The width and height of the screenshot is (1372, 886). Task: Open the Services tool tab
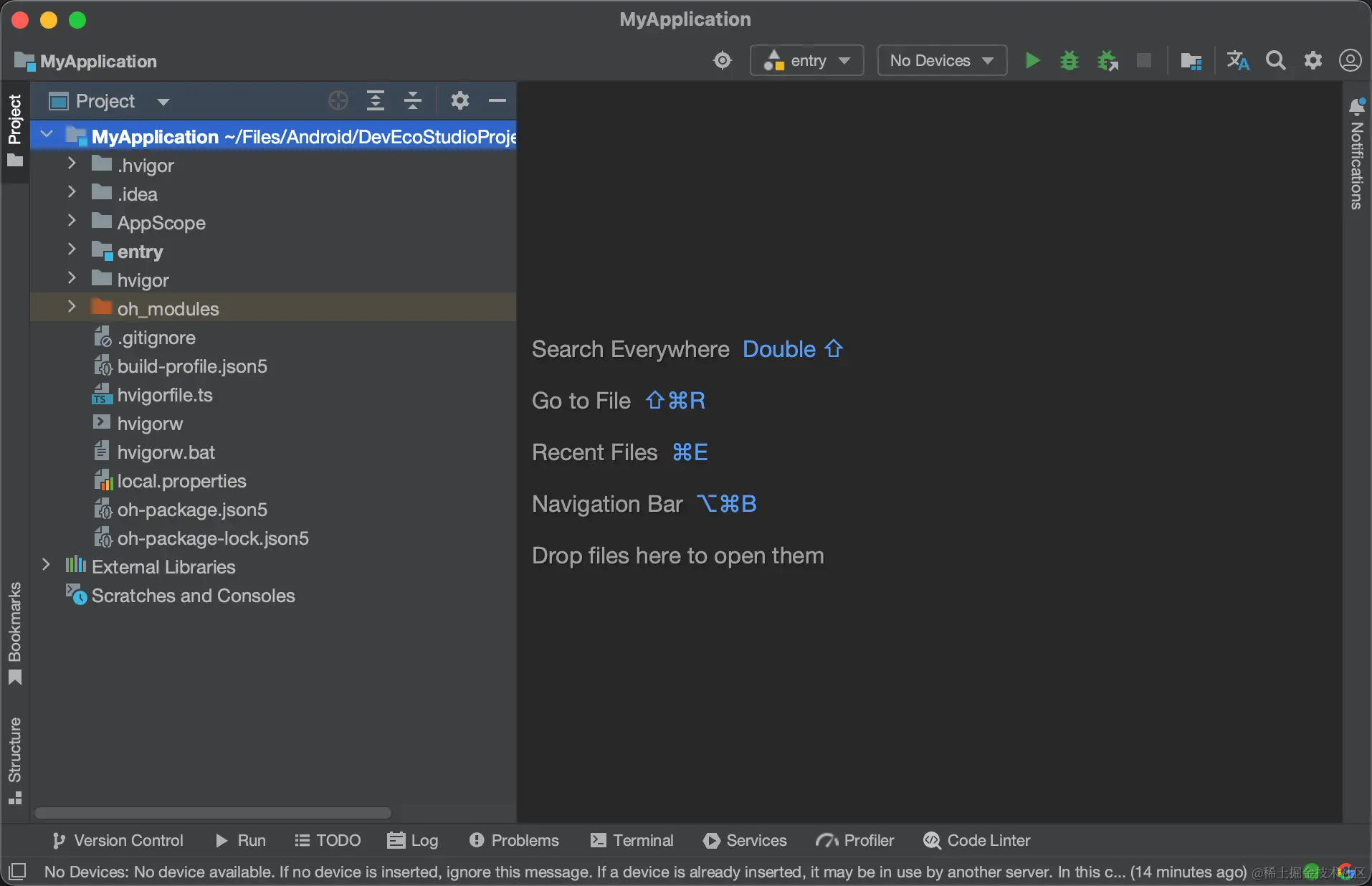coord(745,840)
